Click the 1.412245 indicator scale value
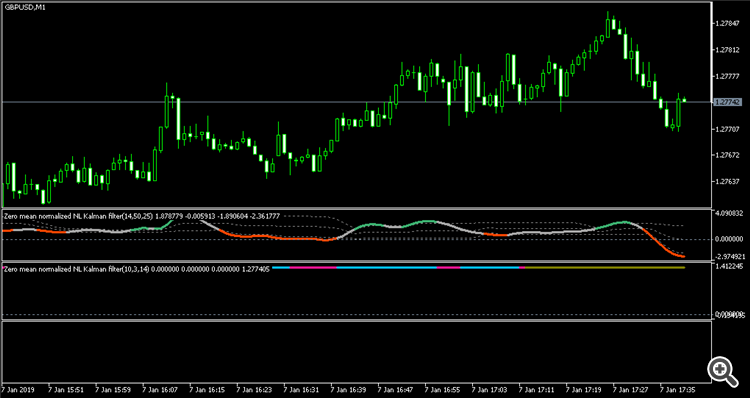Screen dimensions: 750x398 coord(730,266)
